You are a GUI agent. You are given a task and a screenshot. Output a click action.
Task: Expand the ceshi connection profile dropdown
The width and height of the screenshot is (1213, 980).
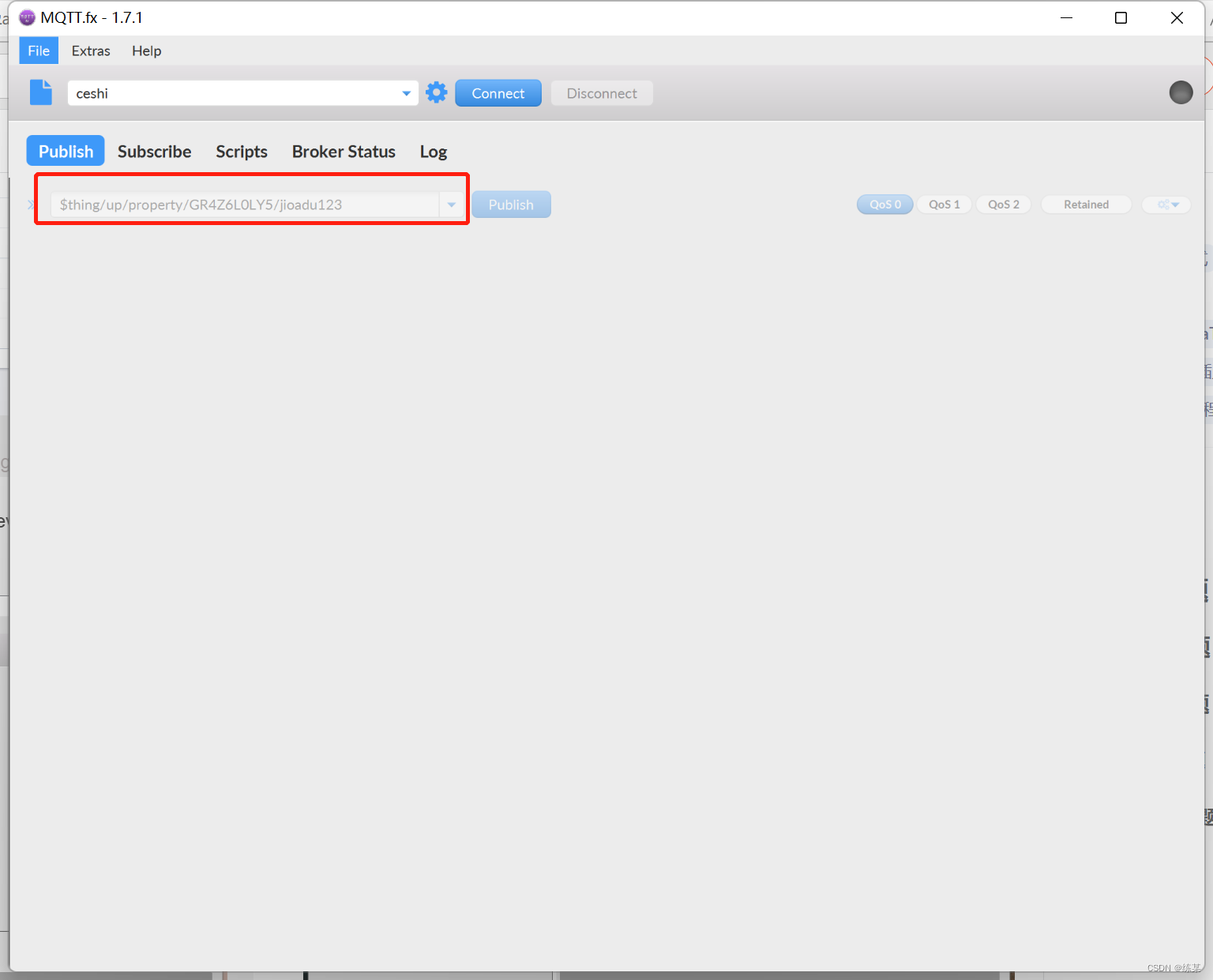[x=406, y=93]
